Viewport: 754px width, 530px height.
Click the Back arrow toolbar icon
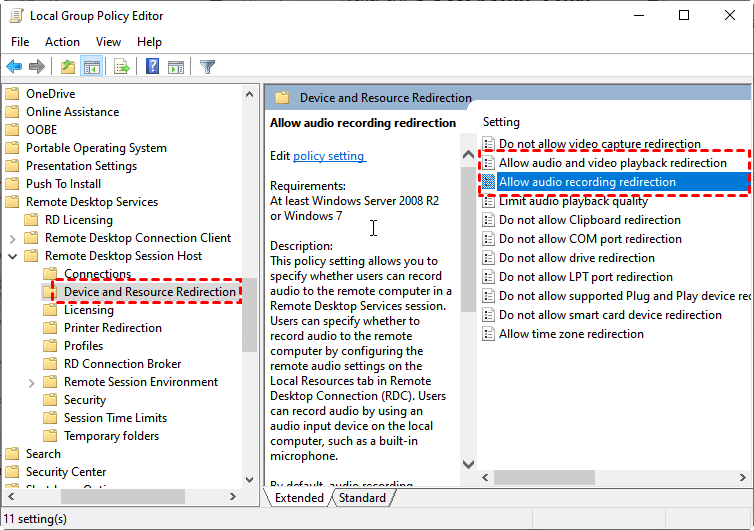point(14,67)
